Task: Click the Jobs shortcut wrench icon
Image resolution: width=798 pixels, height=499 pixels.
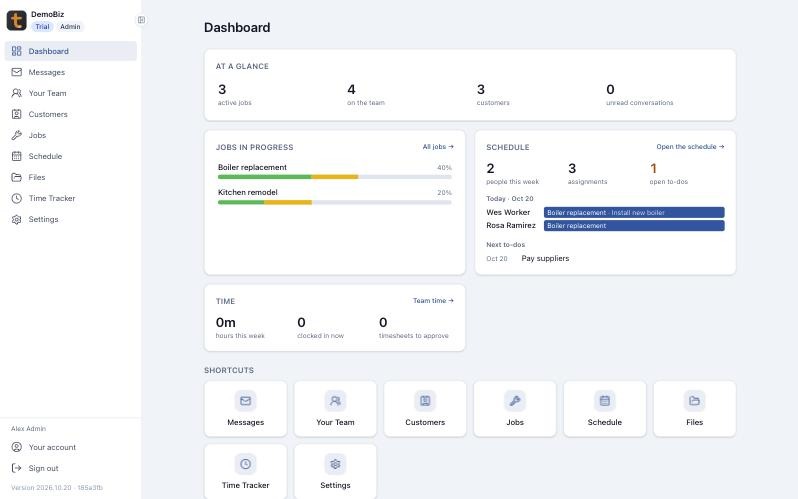Action: [x=515, y=401]
